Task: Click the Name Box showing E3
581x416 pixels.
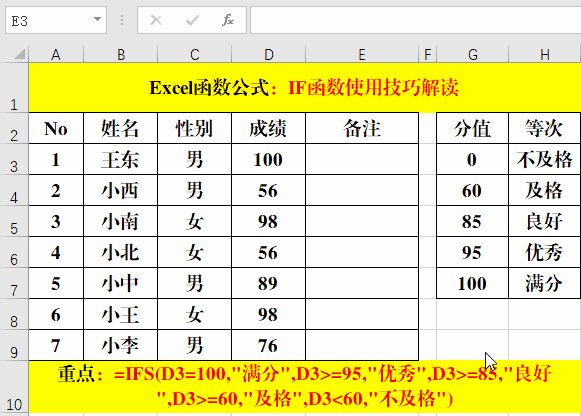Action: [56, 20]
